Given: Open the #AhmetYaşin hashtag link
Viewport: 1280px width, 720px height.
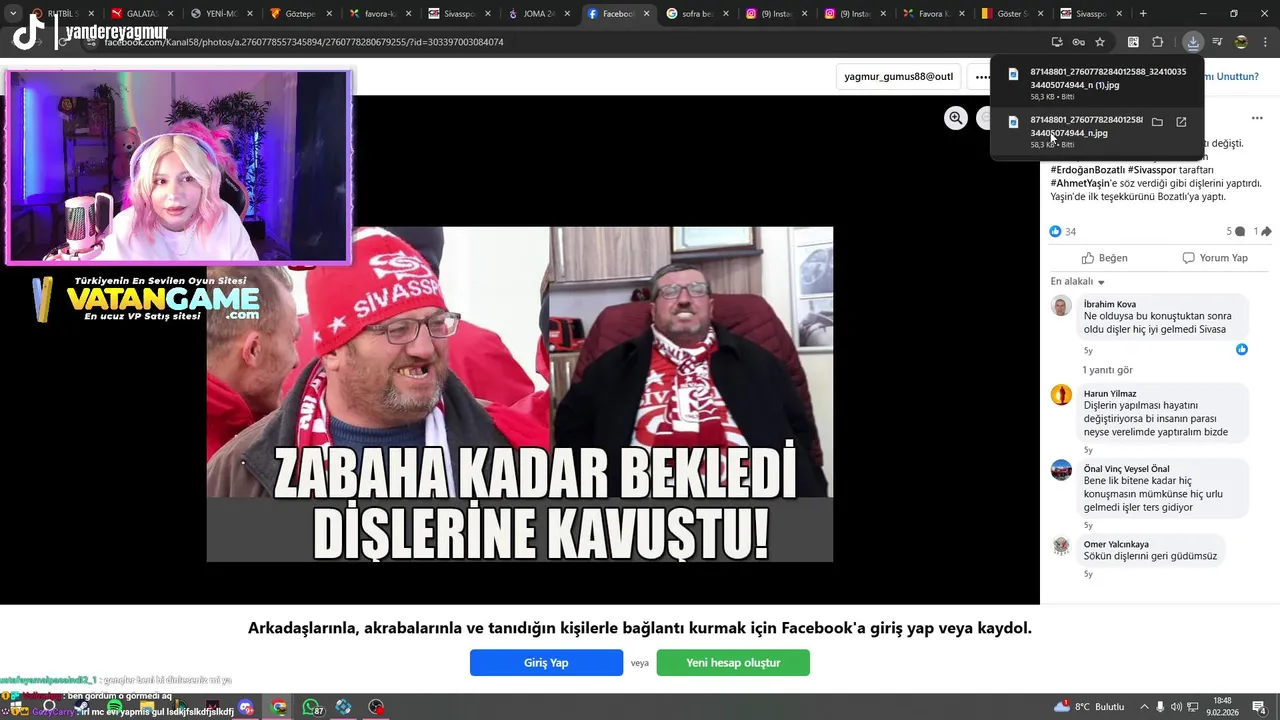Looking at the screenshot, I should point(1080,184).
